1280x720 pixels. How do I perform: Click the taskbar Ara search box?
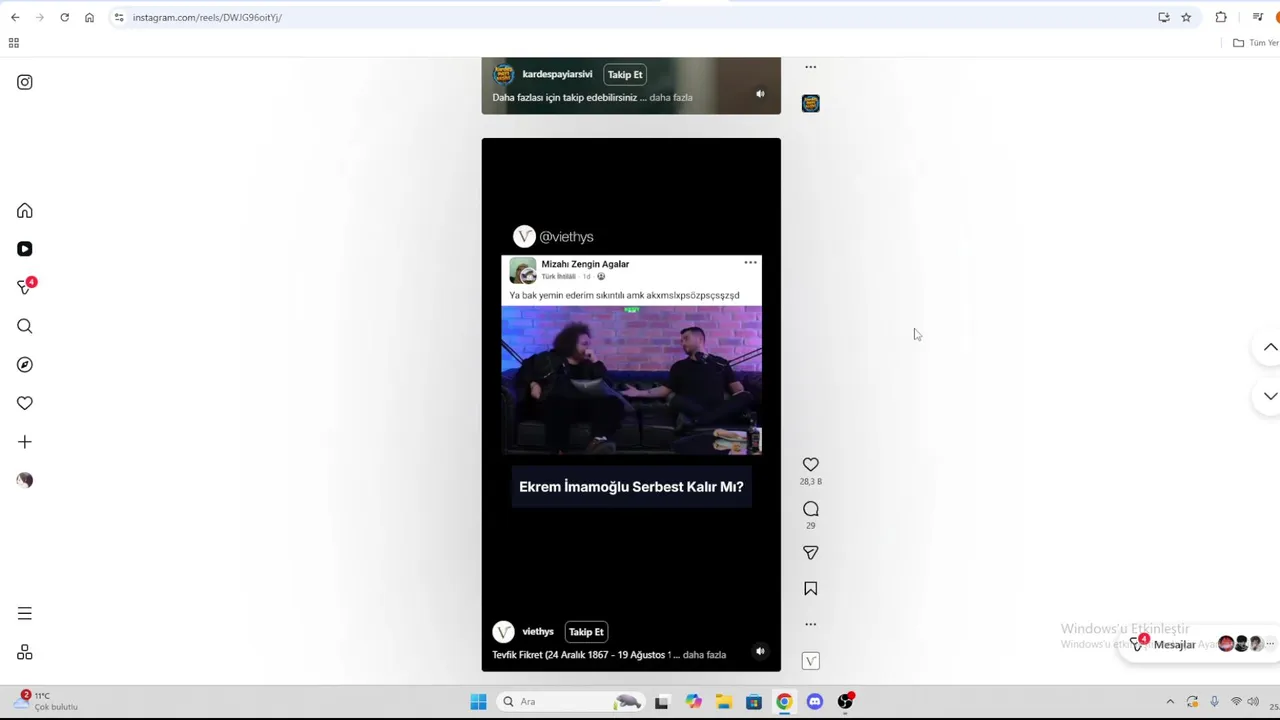point(571,702)
